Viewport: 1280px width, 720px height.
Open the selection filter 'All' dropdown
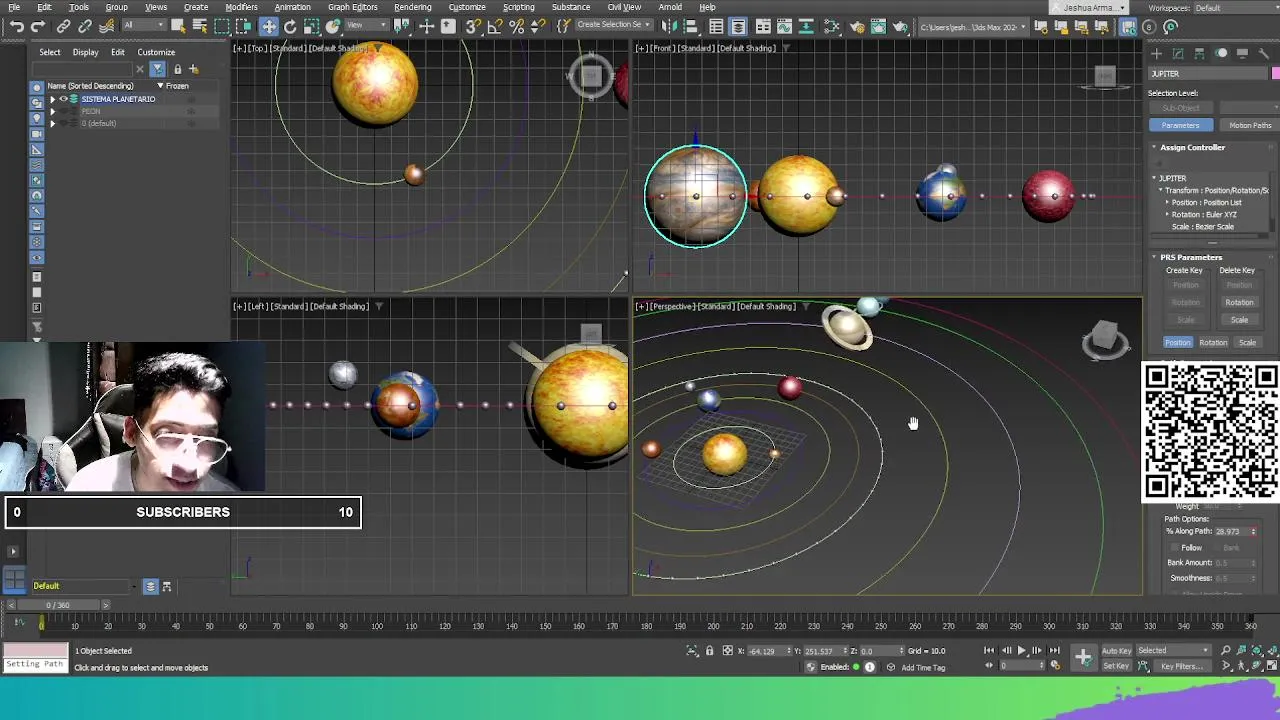(x=144, y=26)
